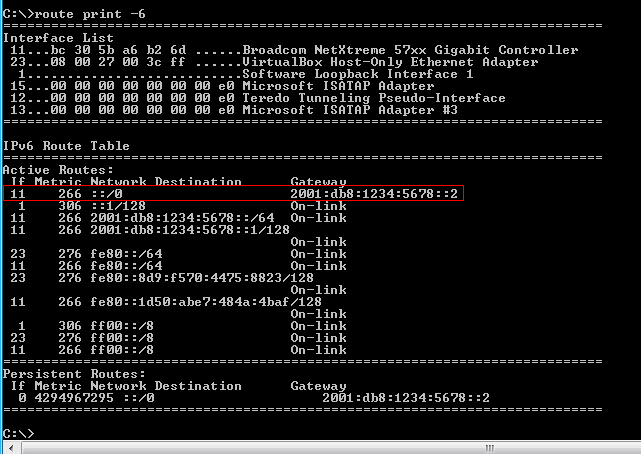
Task: Click the final 'C:\>' command prompt
Action: point(18,433)
